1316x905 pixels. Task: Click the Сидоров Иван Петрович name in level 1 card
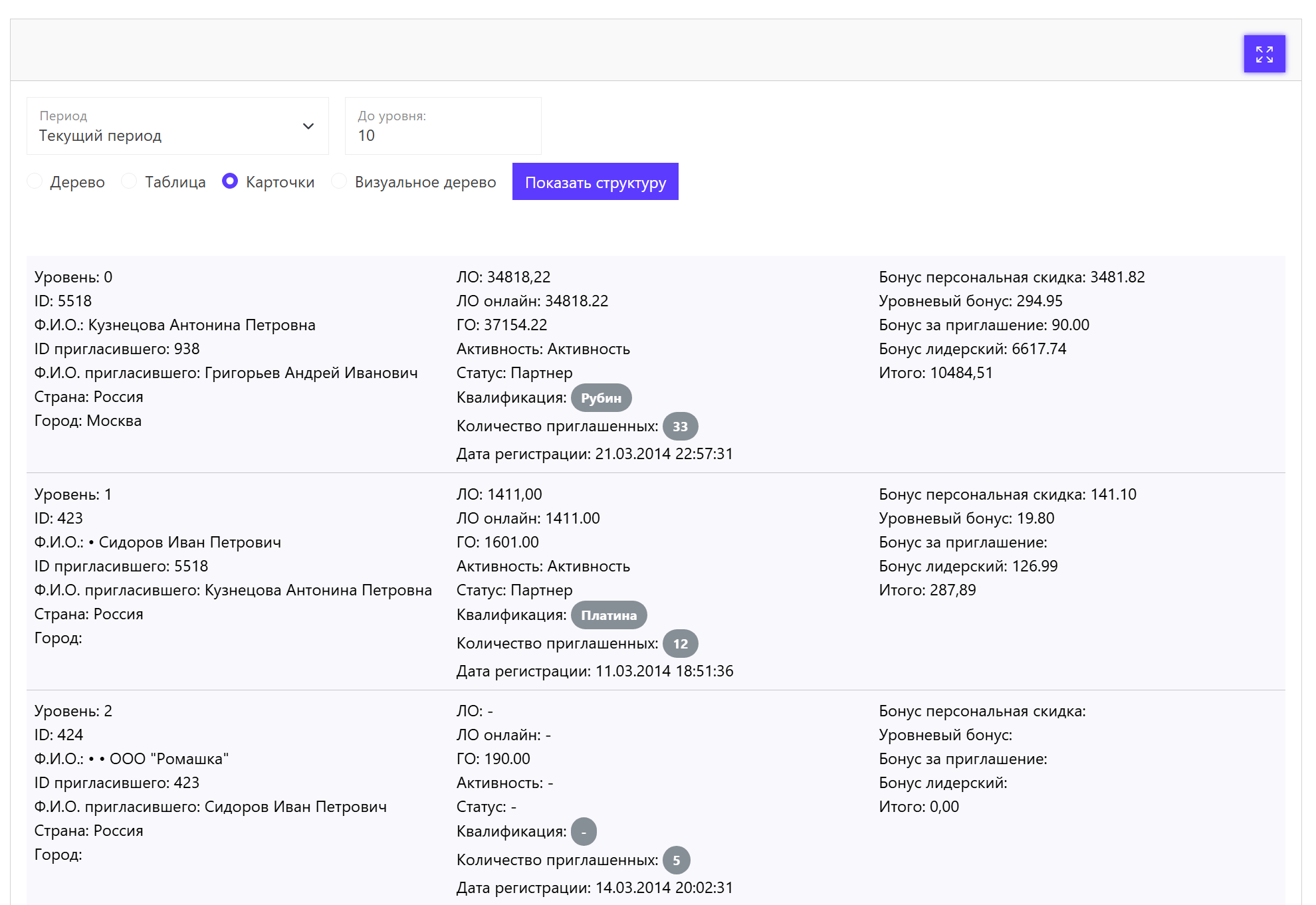pyautogui.click(x=189, y=542)
